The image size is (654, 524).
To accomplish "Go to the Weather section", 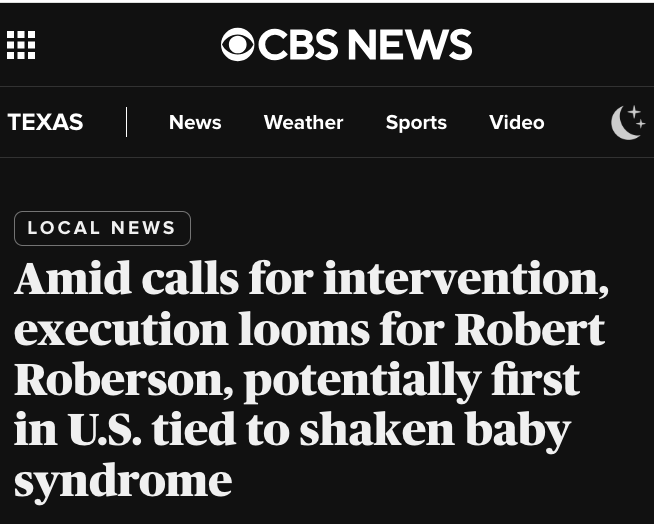I will (303, 122).
